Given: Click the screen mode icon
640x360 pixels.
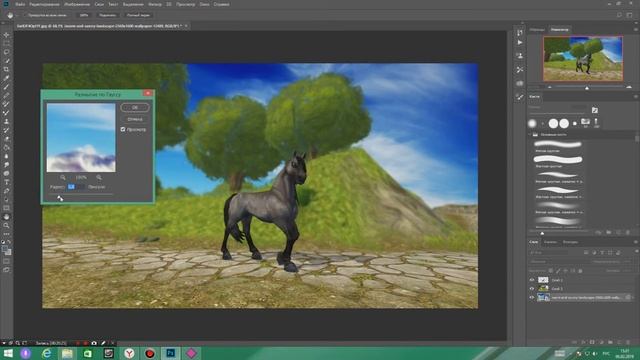Looking at the screenshot, I should click(x=6, y=270).
